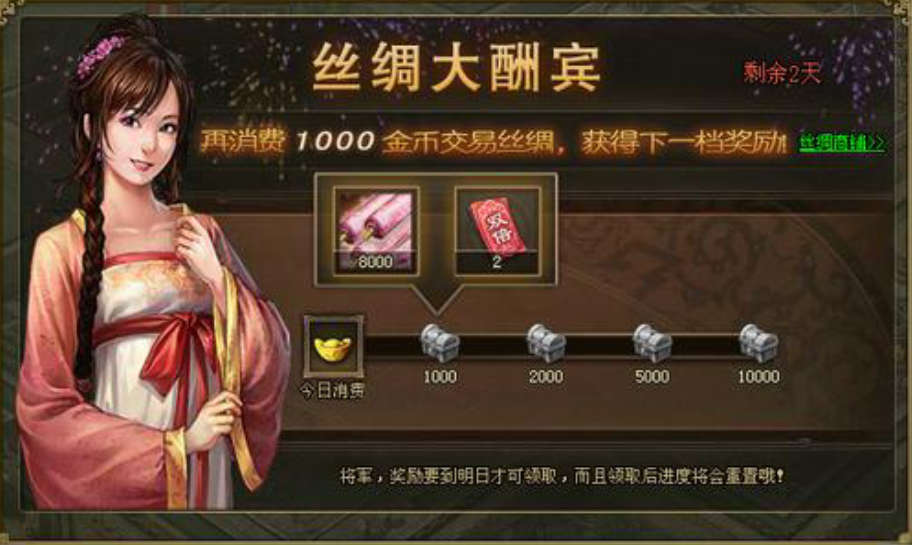Open the silver chest above 10000
This screenshot has width=912, height=545.
click(758, 343)
